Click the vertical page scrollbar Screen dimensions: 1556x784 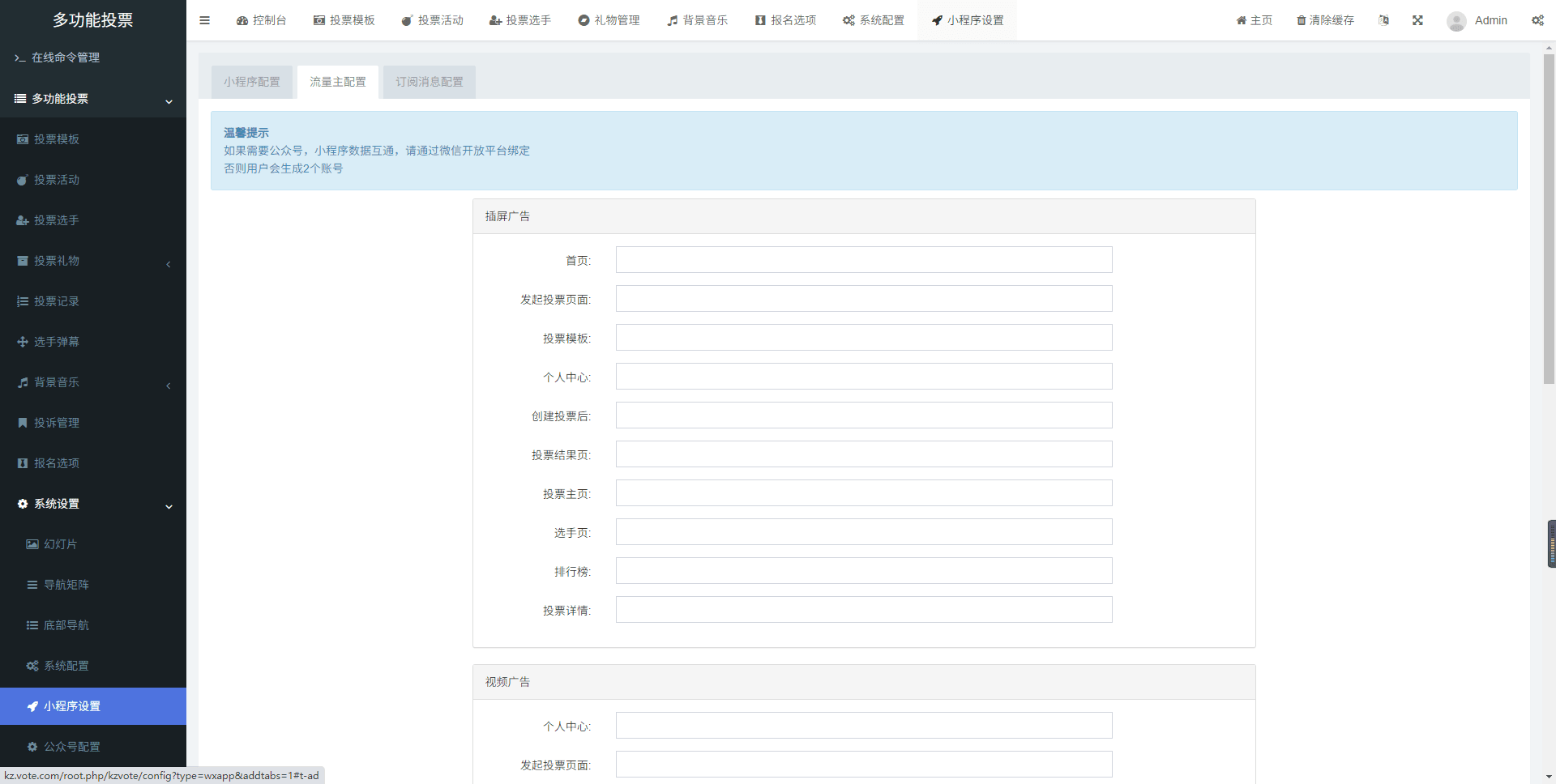tap(1549, 219)
